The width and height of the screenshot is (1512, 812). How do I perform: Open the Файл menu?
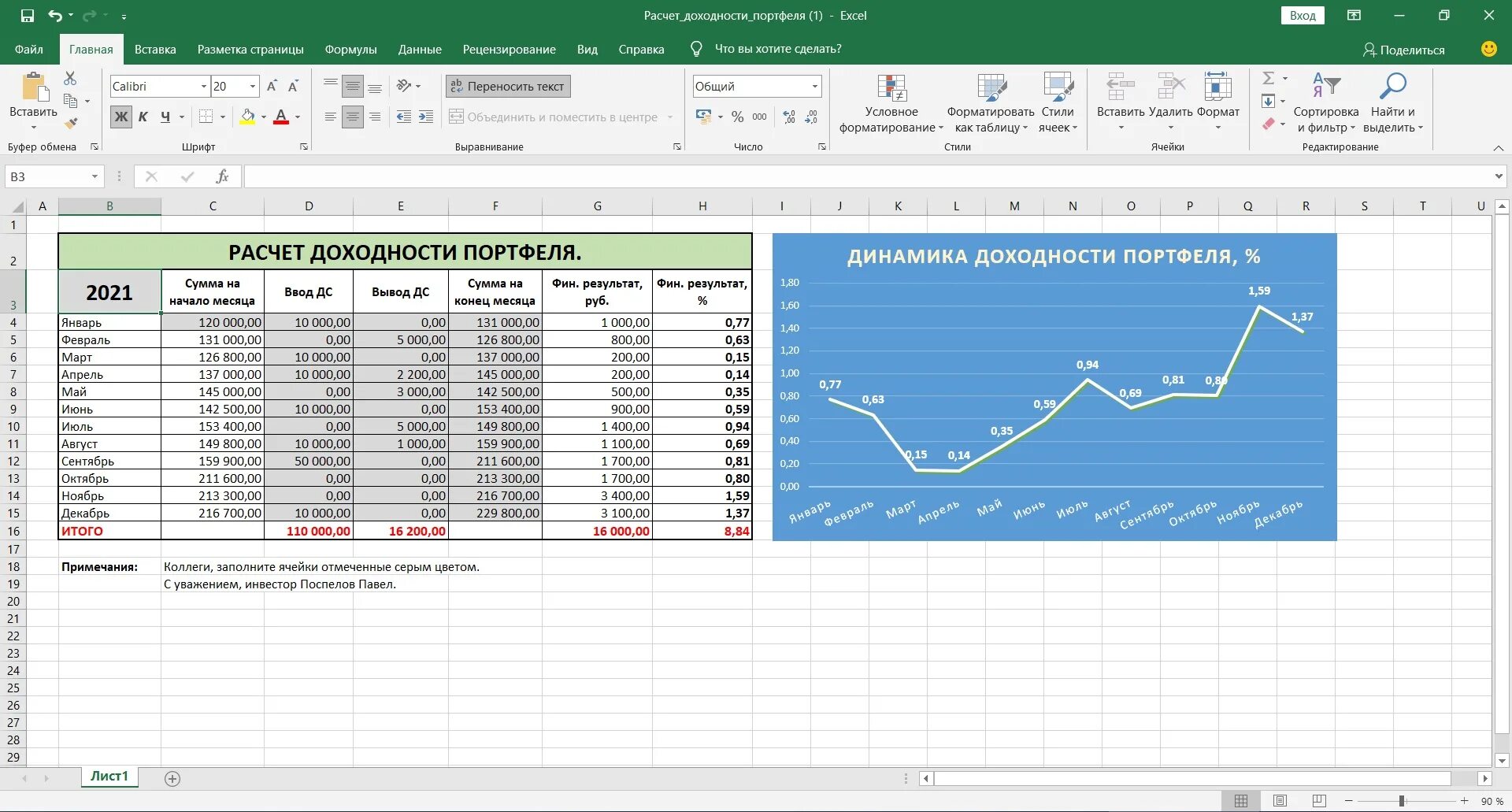pos(29,49)
